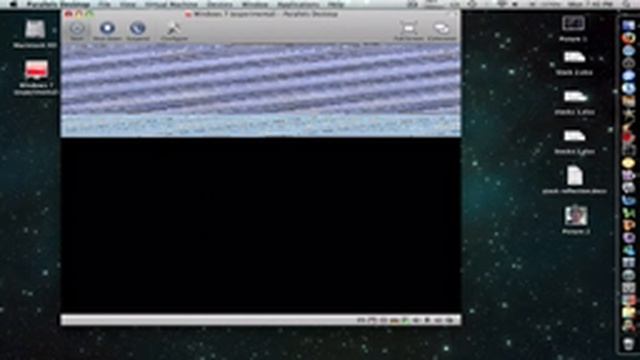Image resolution: width=640 pixels, height=360 pixels.
Task: Open Configure in the Parallels toolbar
Action: click(174, 30)
